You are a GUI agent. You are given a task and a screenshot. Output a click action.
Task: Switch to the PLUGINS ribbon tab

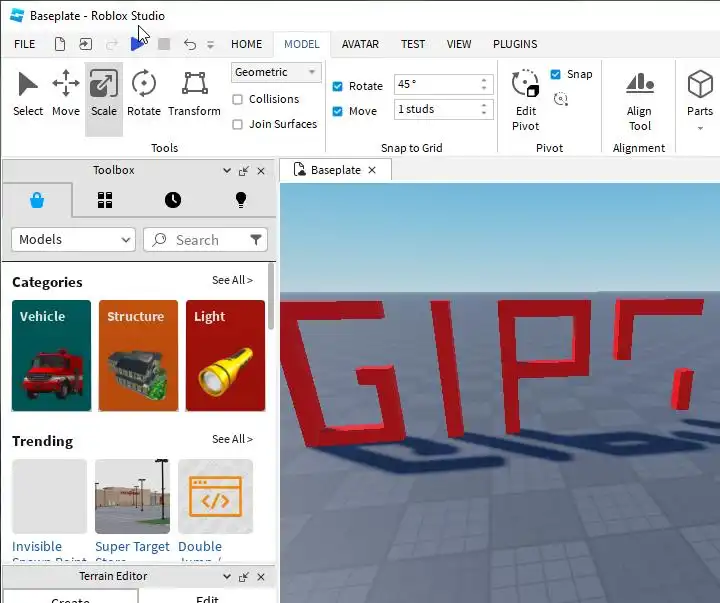pyautogui.click(x=515, y=44)
